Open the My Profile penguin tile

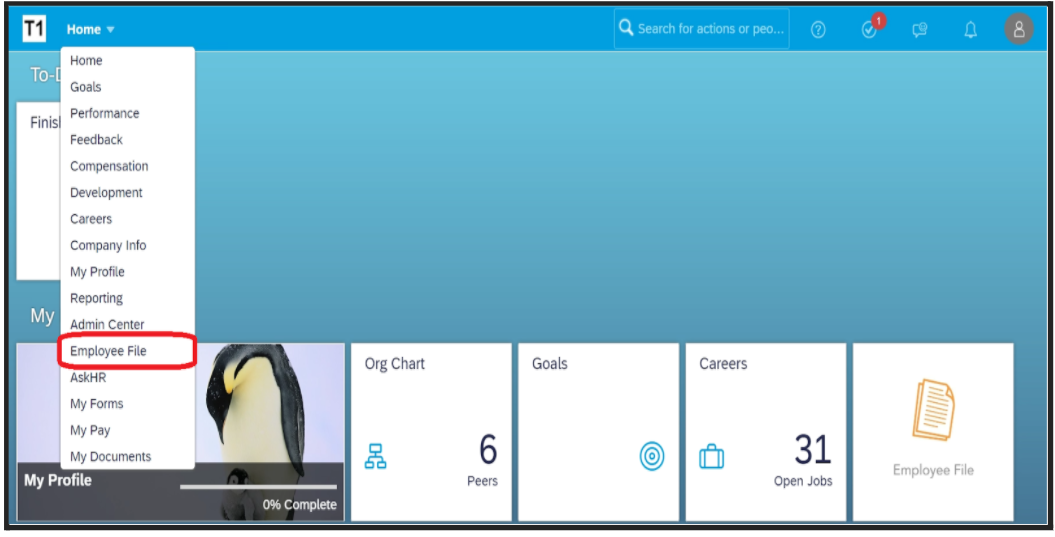click(x=270, y=420)
